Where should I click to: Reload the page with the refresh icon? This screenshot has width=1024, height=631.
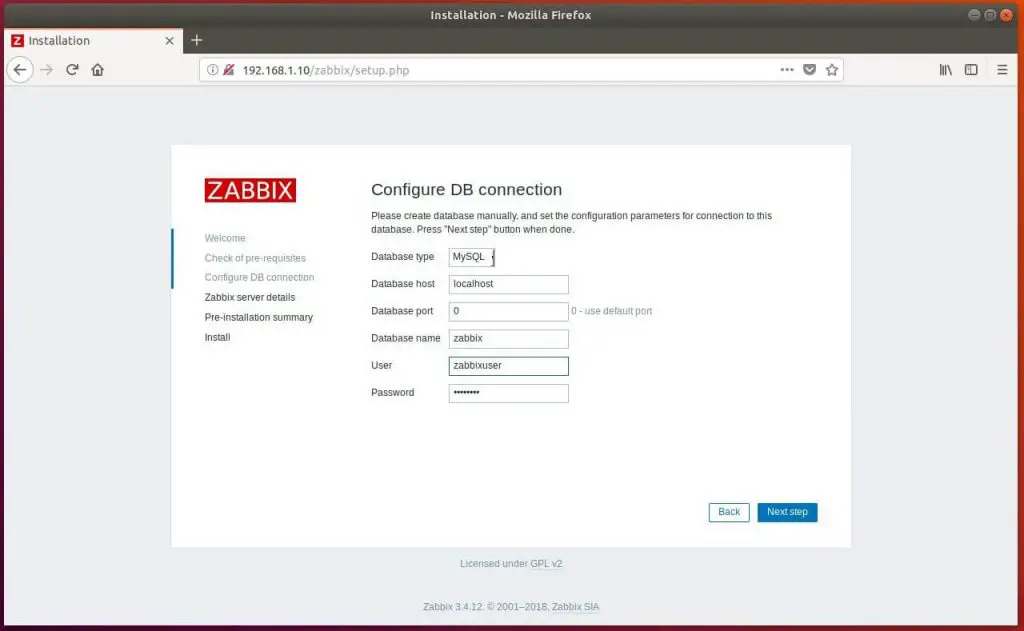(72, 70)
